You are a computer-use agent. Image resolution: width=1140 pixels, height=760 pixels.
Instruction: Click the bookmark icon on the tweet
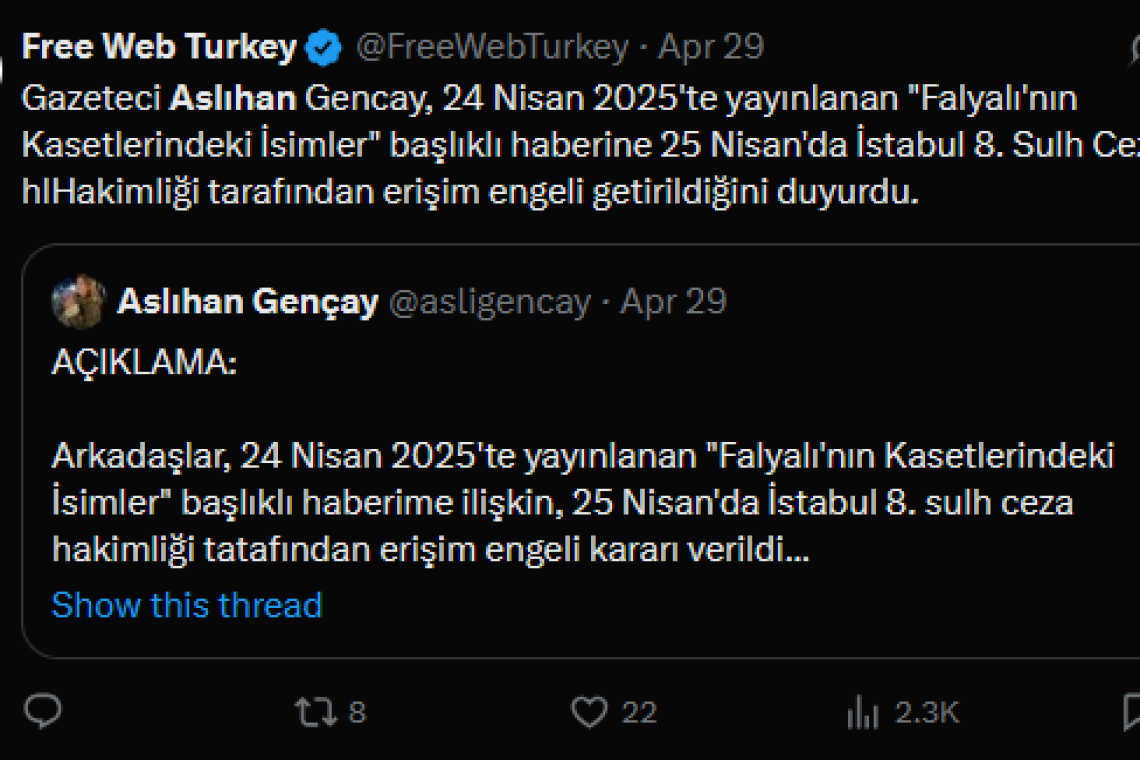[x=1131, y=712]
